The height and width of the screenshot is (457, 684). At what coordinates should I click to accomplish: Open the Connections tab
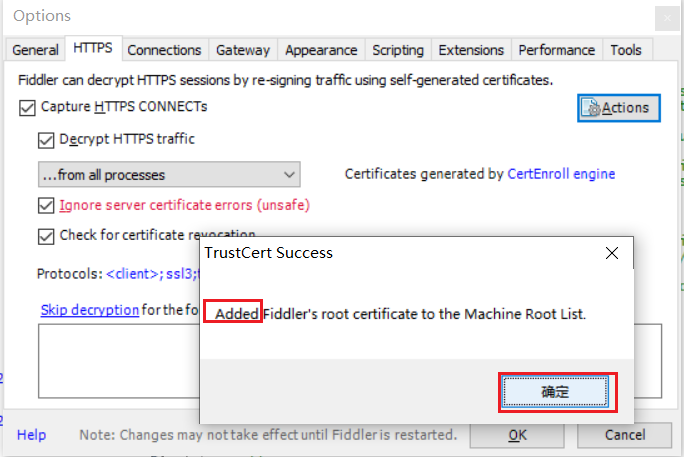point(164,50)
